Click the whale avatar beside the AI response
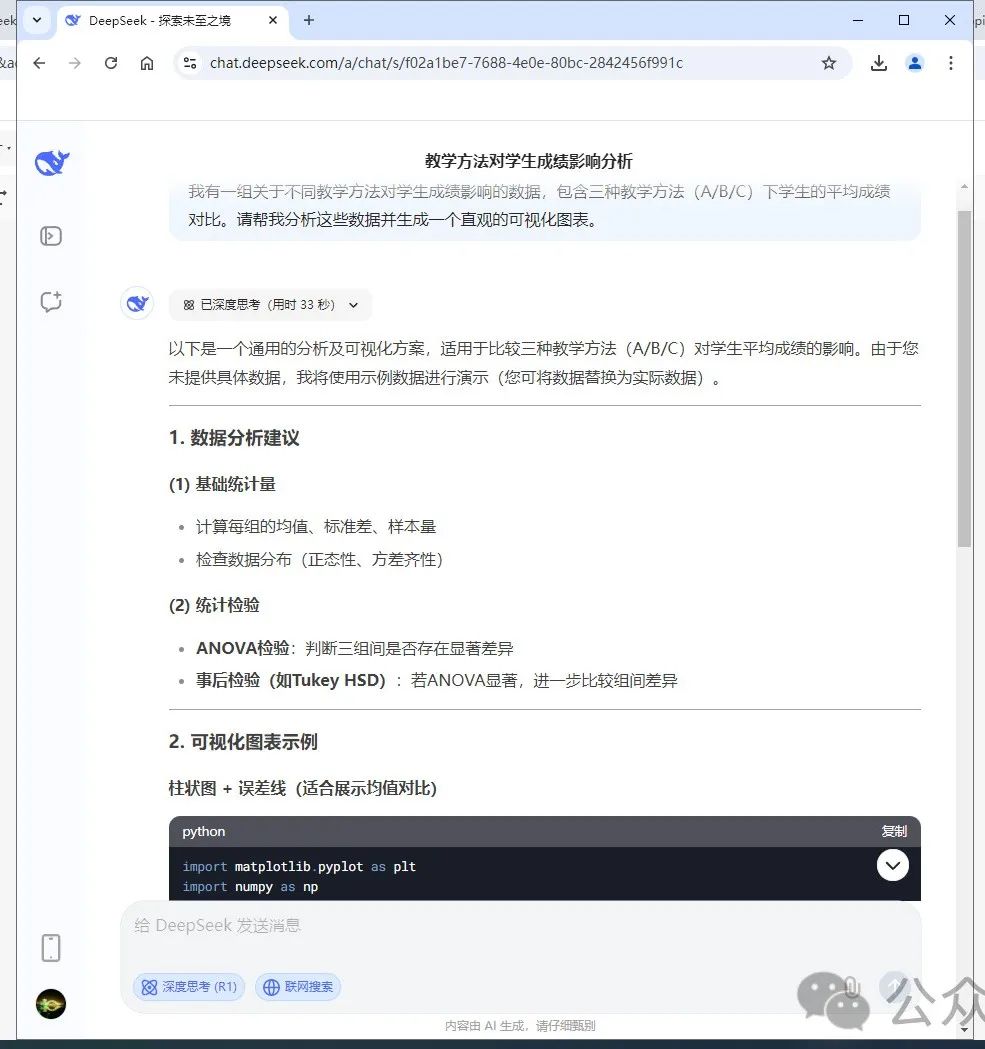Screen dimensions: 985x1049 (137, 303)
